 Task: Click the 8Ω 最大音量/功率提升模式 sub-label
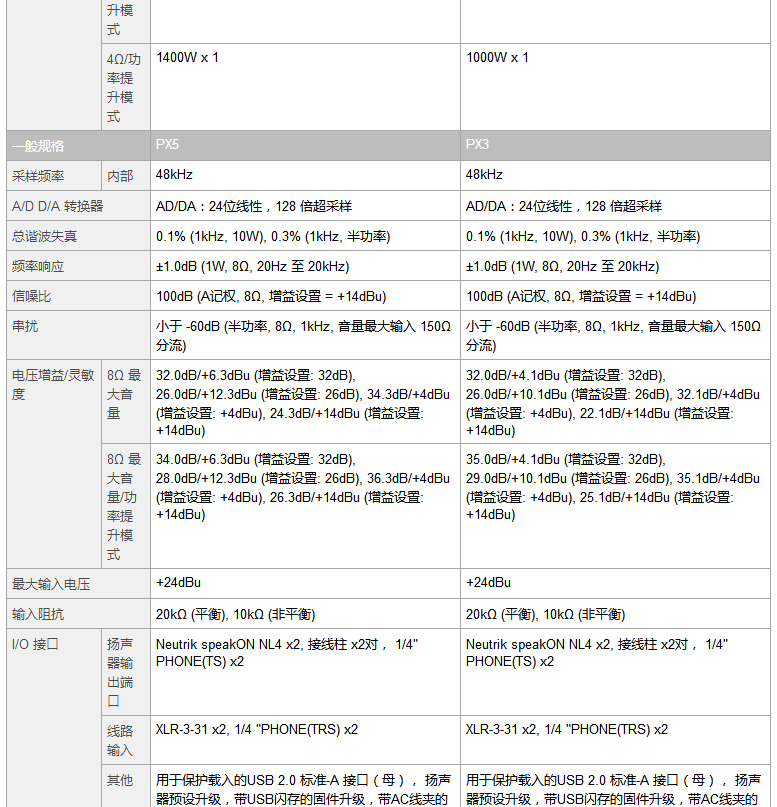coord(126,506)
